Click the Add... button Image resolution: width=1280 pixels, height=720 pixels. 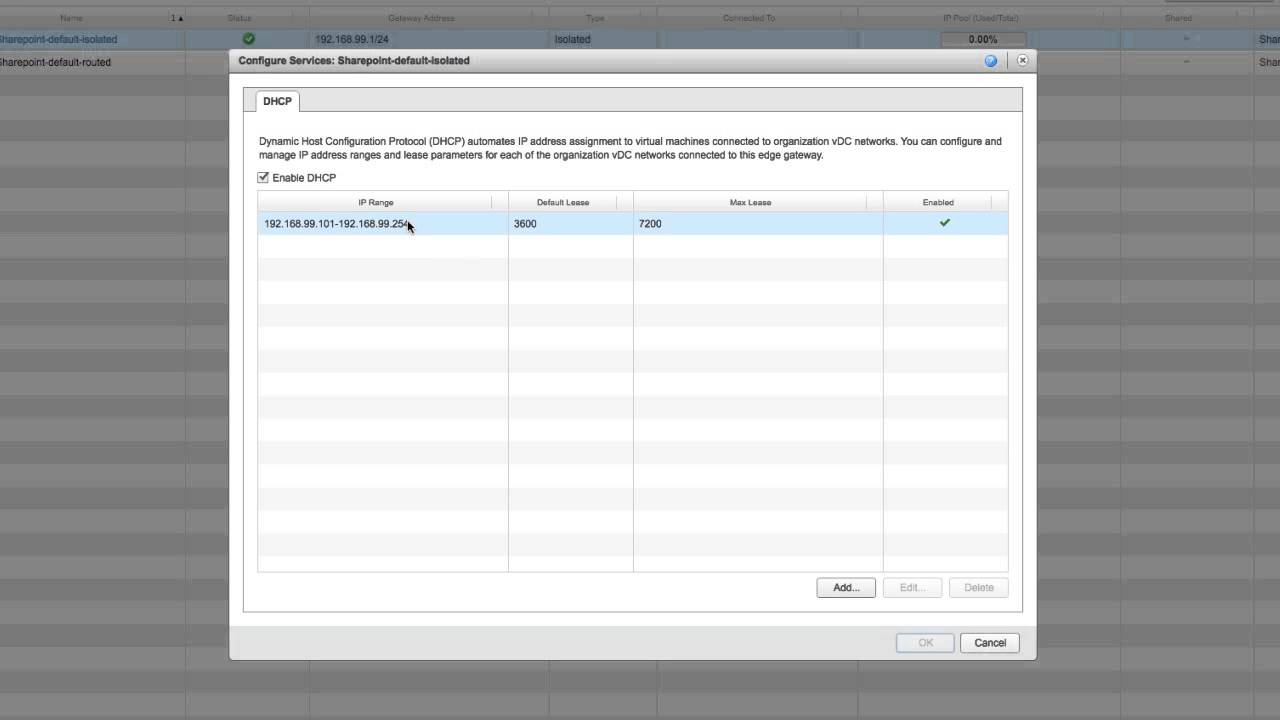tap(846, 587)
